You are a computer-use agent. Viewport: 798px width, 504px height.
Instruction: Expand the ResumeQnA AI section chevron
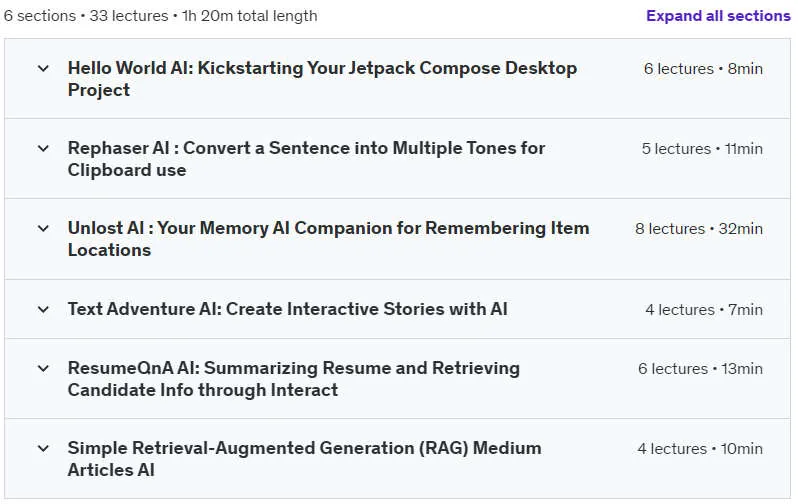click(x=43, y=368)
